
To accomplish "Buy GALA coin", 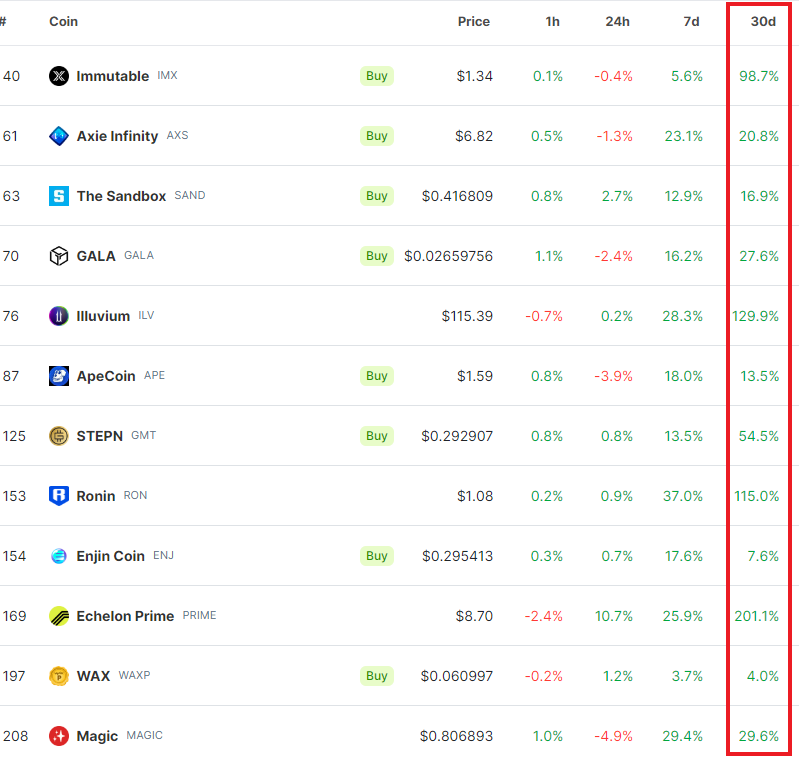I will pos(377,256).
